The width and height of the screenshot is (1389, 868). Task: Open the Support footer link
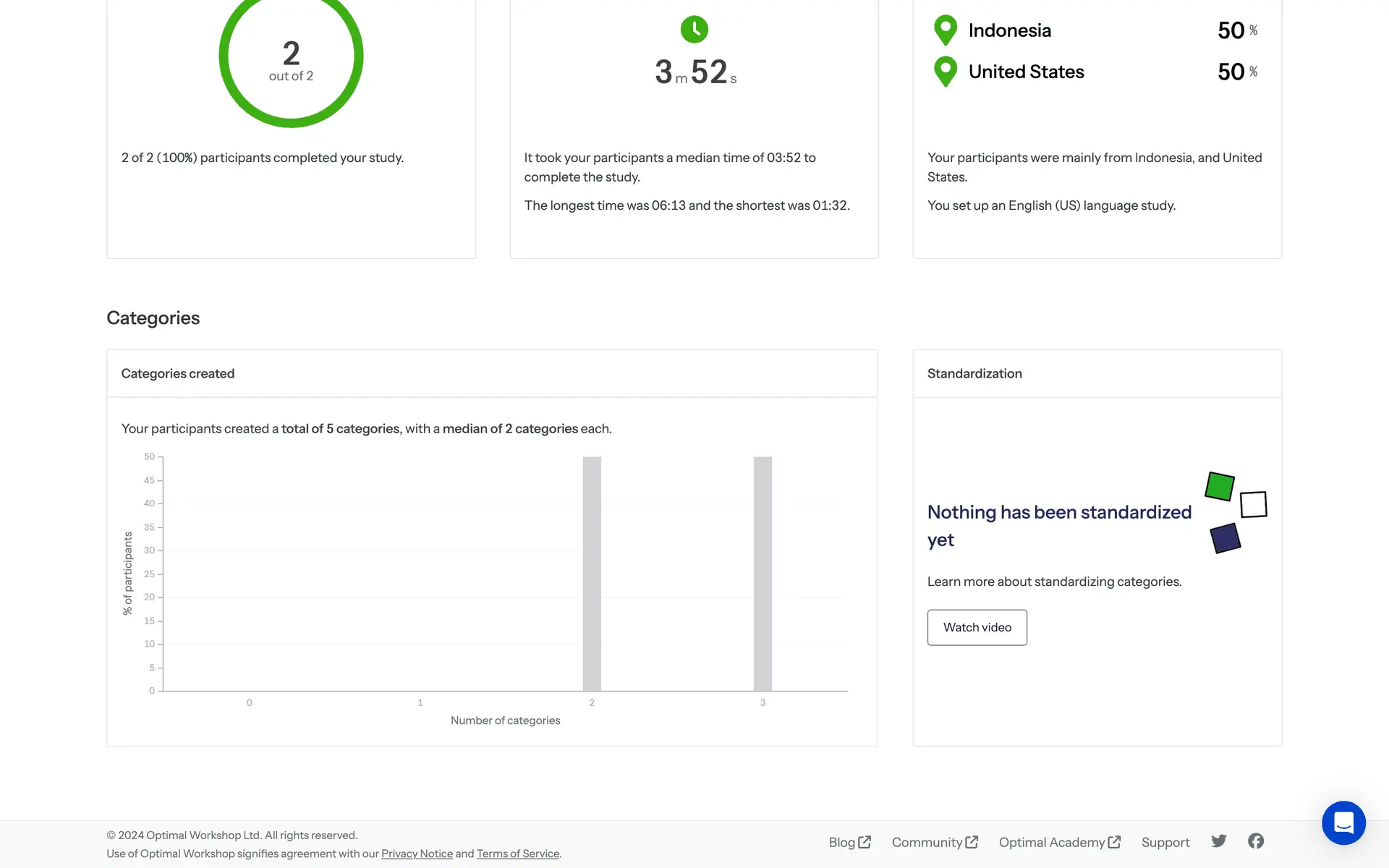point(1165,842)
